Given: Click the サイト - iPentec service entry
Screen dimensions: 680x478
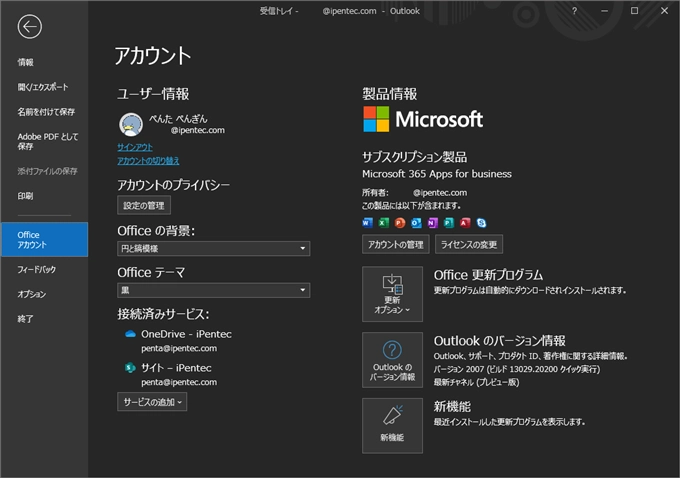Looking at the screenshot, I should (171, 374).
